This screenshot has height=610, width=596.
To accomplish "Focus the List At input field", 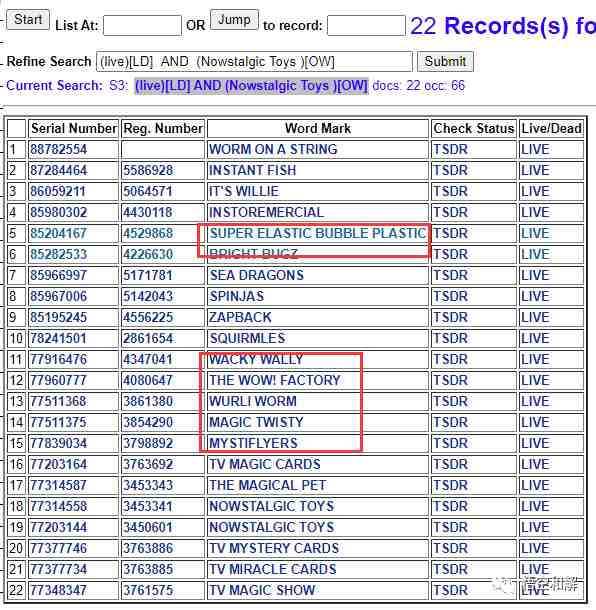I will pos(142,25).
